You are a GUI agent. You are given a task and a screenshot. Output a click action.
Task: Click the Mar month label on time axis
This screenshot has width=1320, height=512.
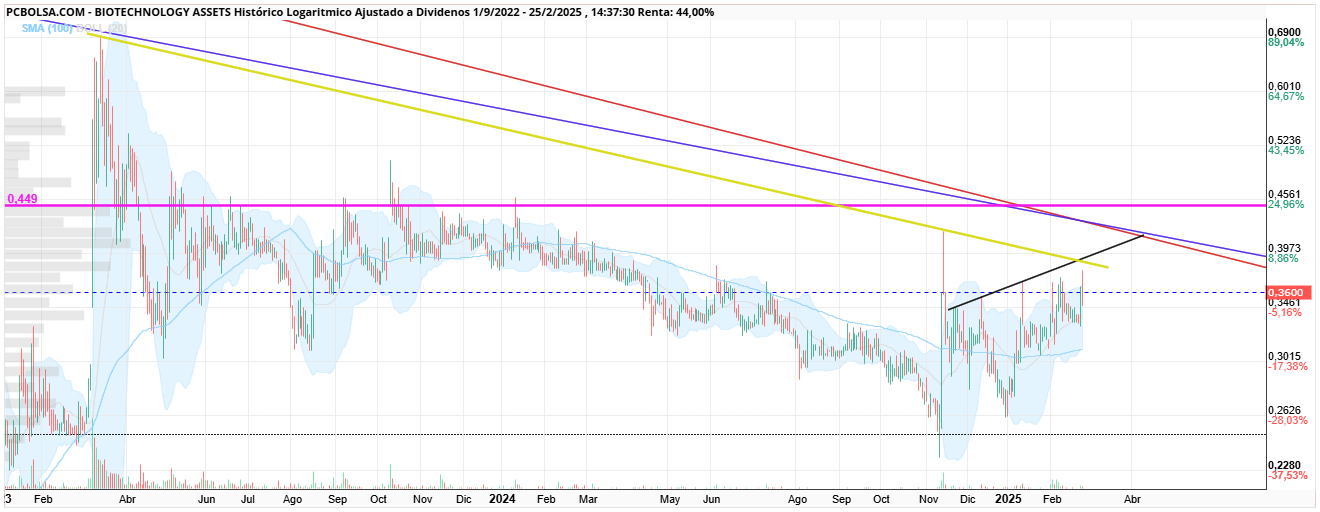[x=588, y=498]
